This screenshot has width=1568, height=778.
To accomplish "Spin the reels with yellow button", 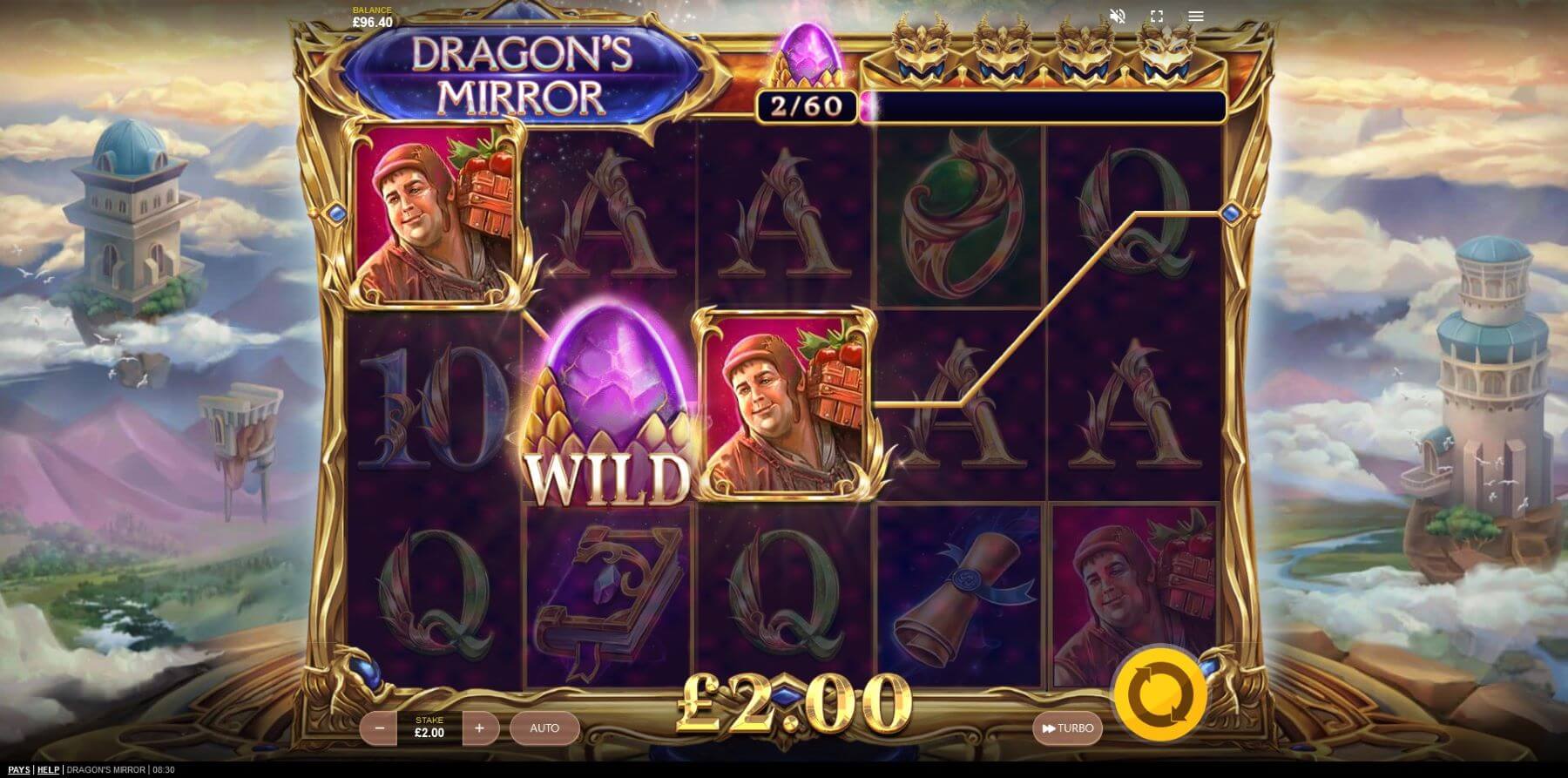I will click(x=1161, y=694).
